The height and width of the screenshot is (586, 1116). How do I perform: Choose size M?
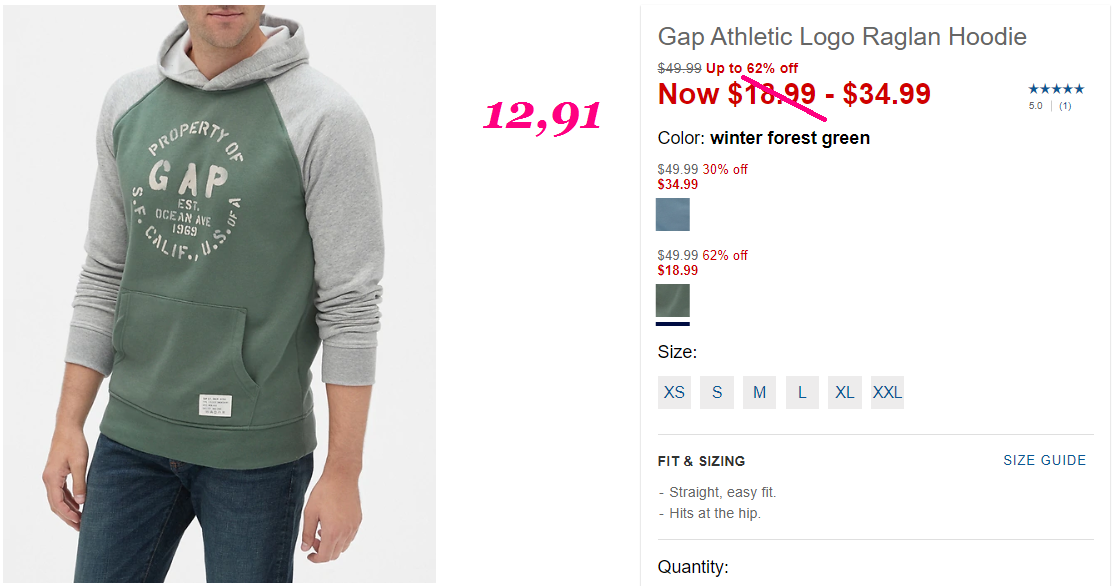pos(759,392)
